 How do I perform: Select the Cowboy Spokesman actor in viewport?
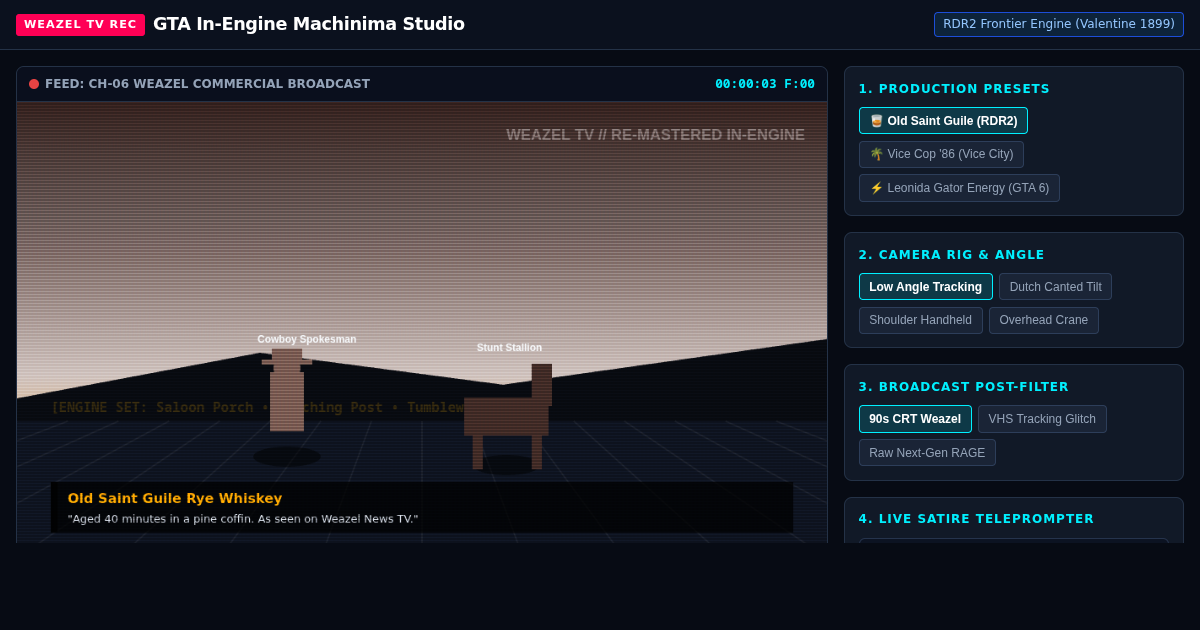pyautogui.click(x=287, y=390)
